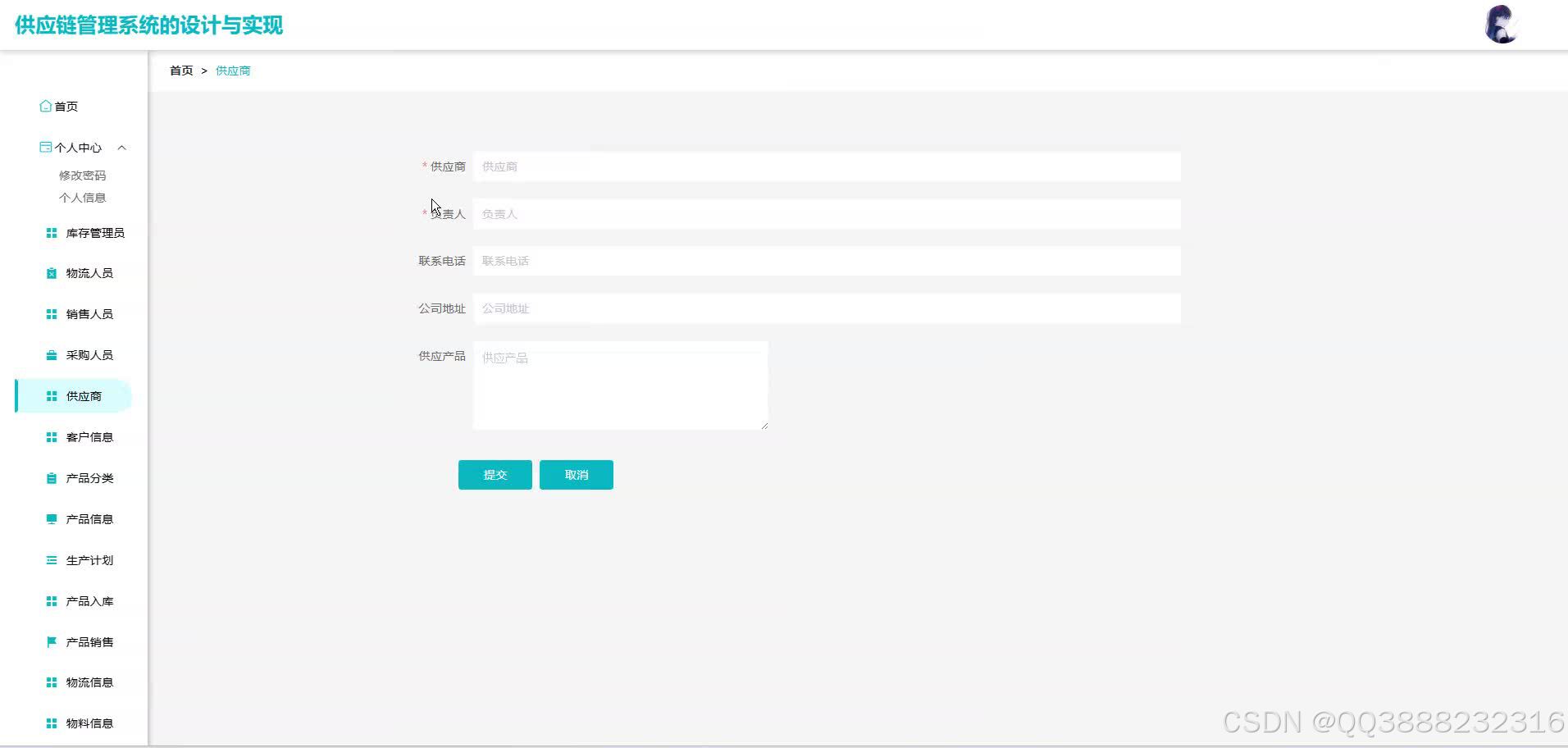1568x748 pixels.
Task: Click the 提交 submit button
Action: pyautogui.click(x=495, y=475)
